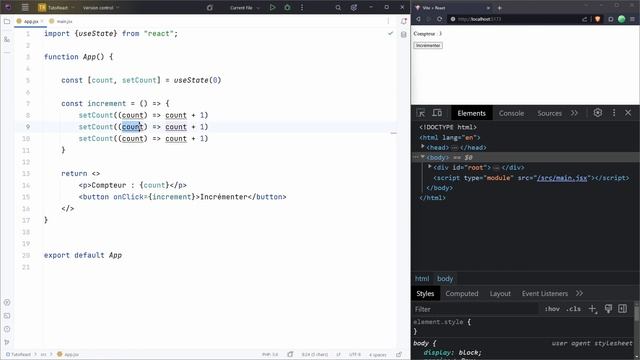
Task: Open the Services tool window icon in left bar
Action: tap(7, 302)
